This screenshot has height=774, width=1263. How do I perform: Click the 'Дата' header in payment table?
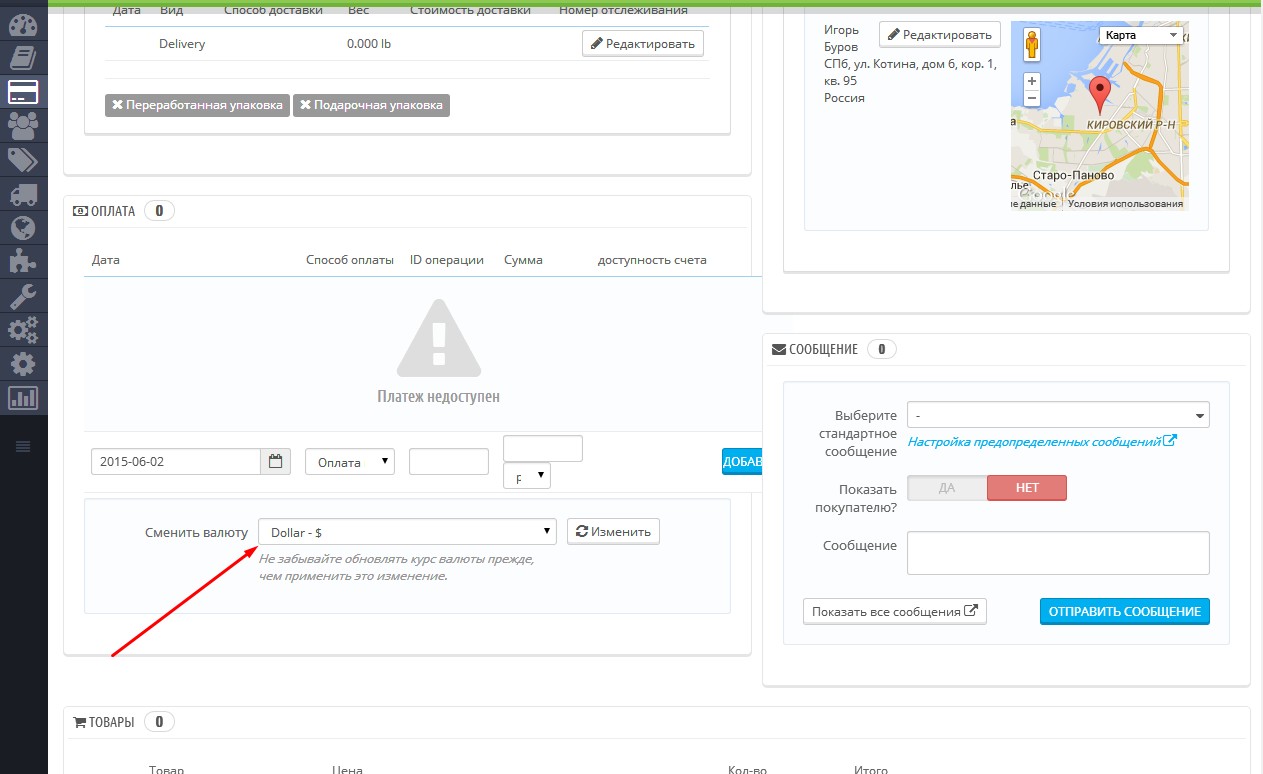point(106,260)
